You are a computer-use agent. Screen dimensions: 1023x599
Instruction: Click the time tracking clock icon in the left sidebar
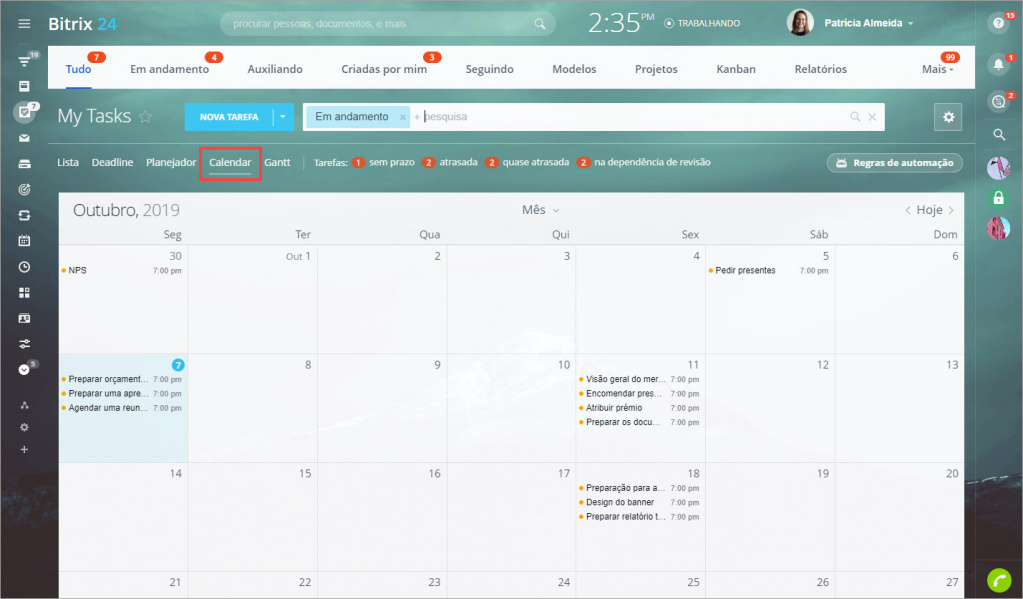point(25,267)
